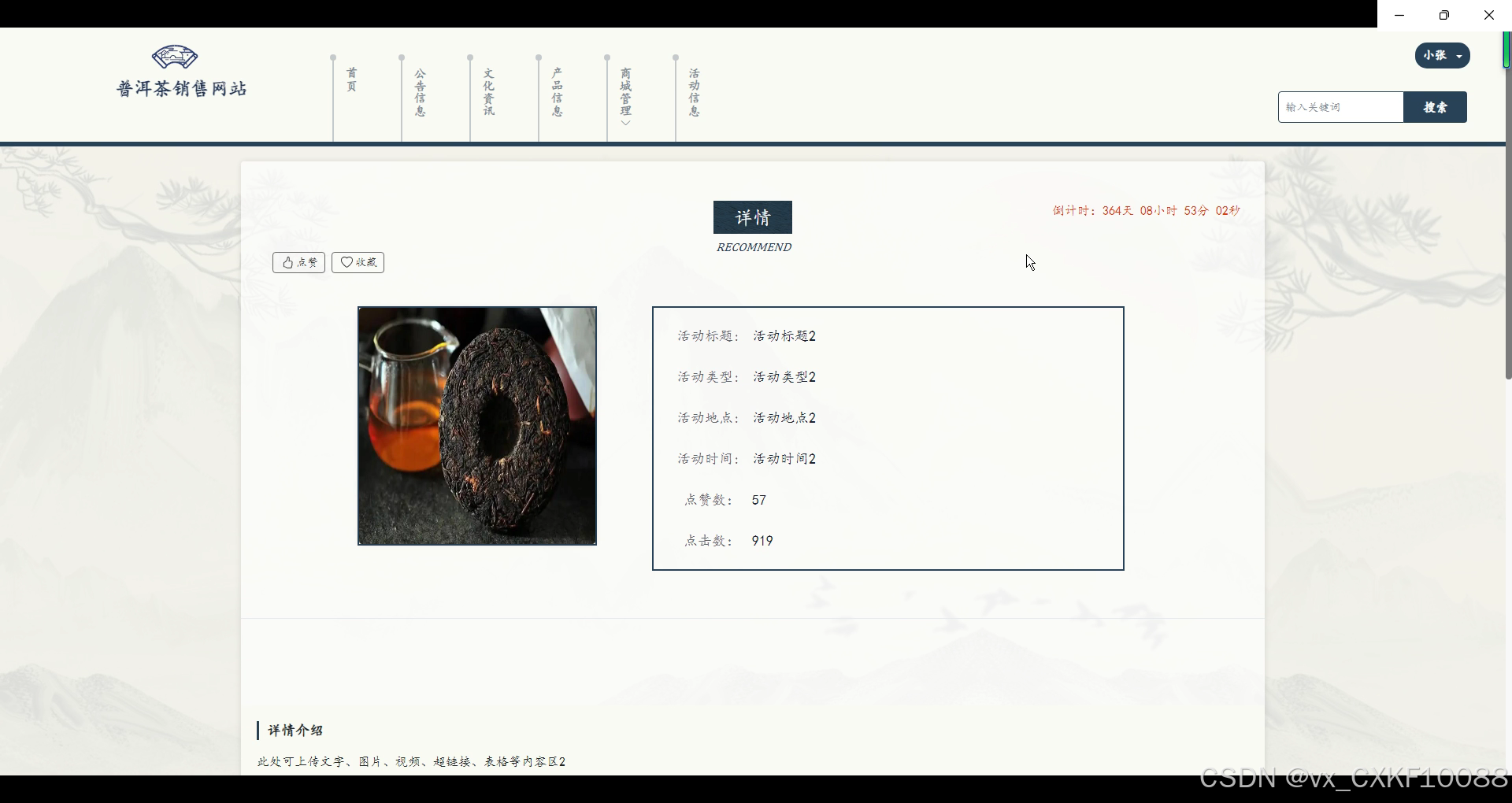Click the 详情介绍 section heading
This screenshot has width=1512, height=803.
[x=295, y=731]
